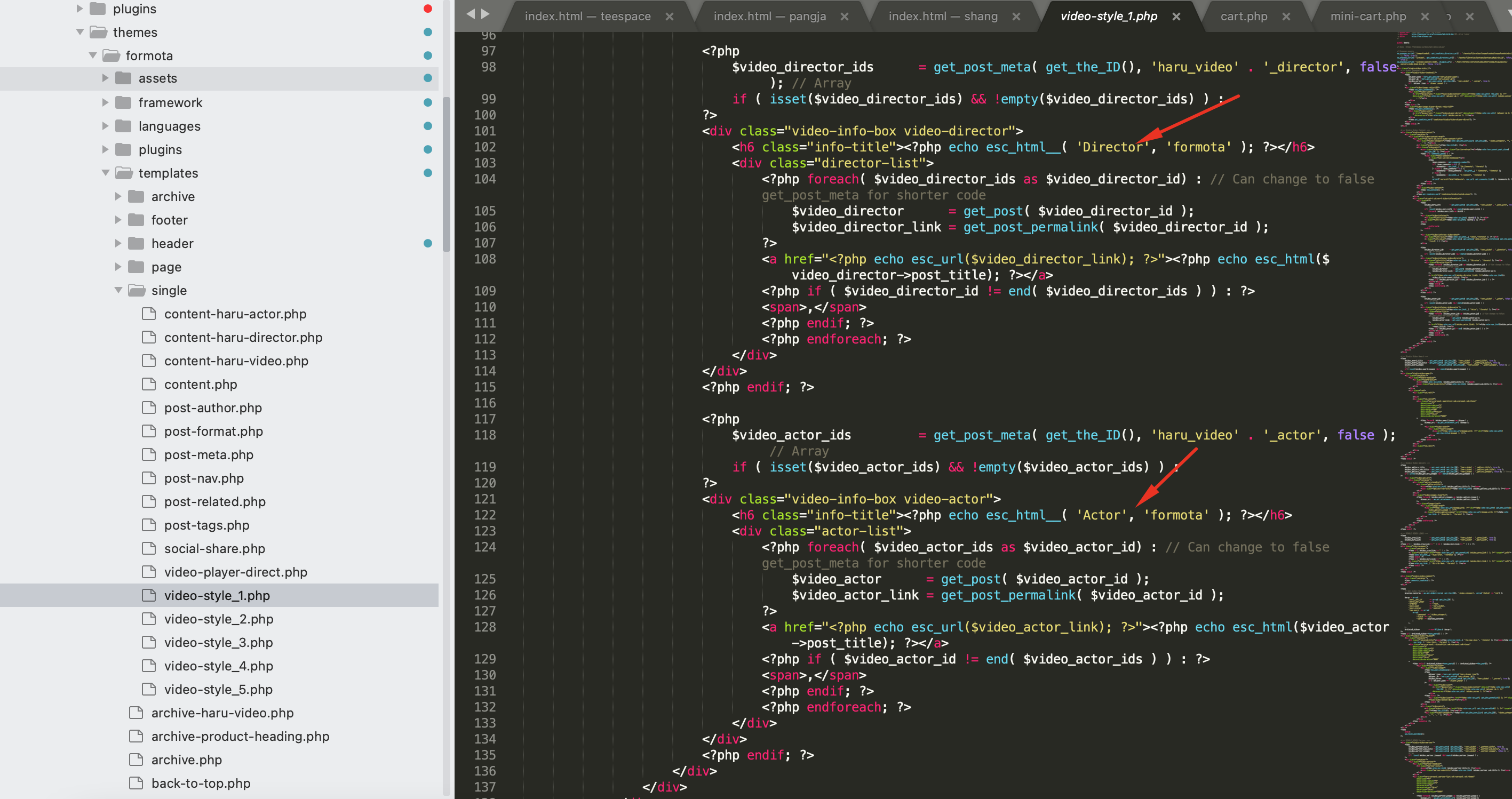1512x799 pixels.
Task: Close the index.html — shang tab
Action: pyautogui.click(x=1016, y=17)
